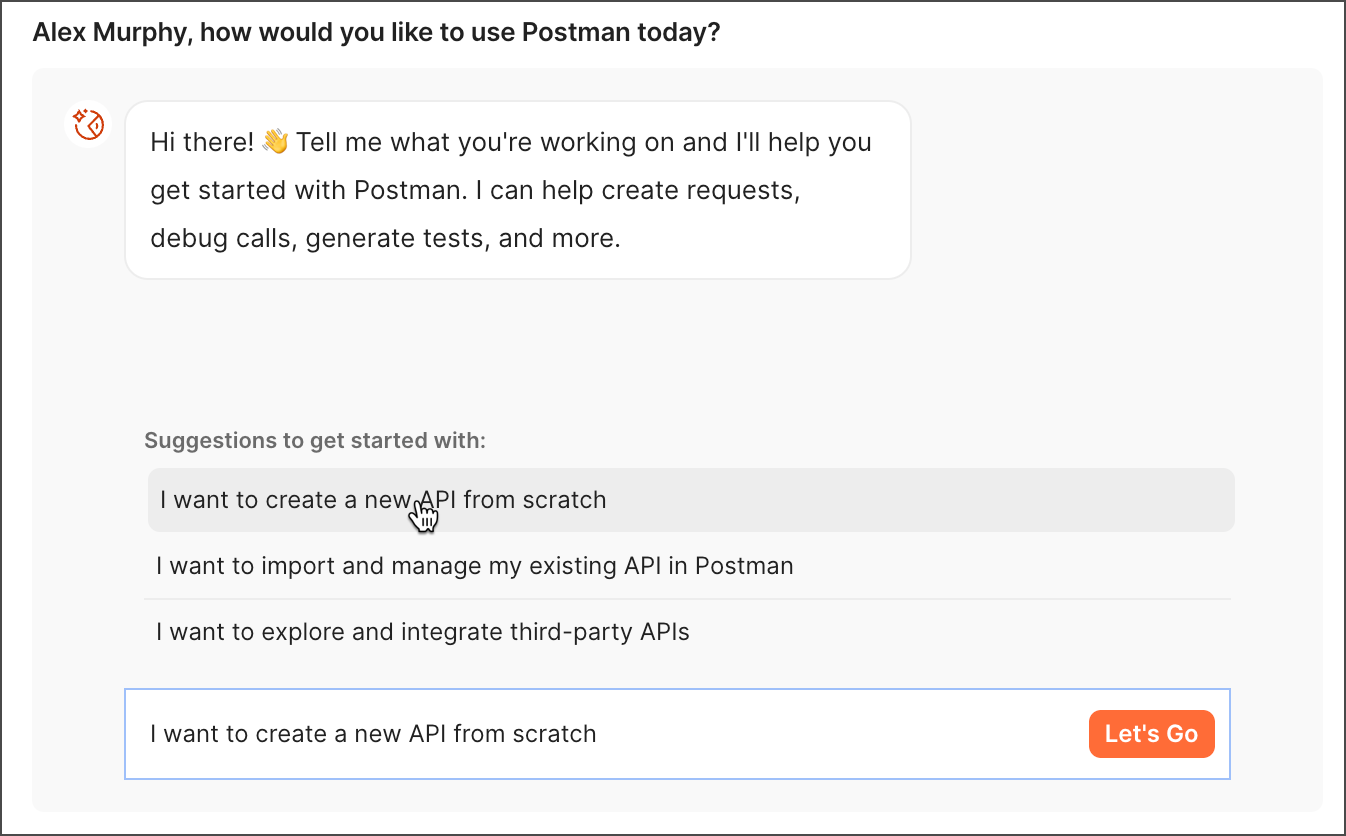Click the waving hand emoji in greeting
1346x836 pixels.
pyautogui.click(x=275, y=143)
